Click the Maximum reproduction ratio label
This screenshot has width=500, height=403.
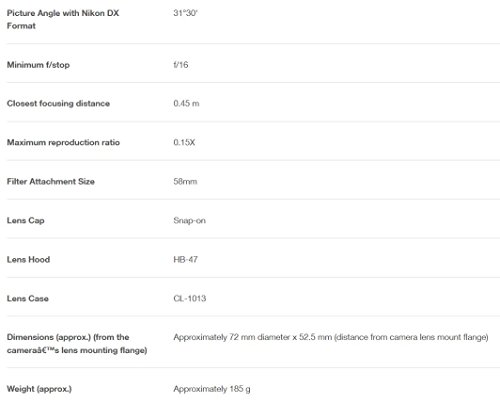pos(63,142)
